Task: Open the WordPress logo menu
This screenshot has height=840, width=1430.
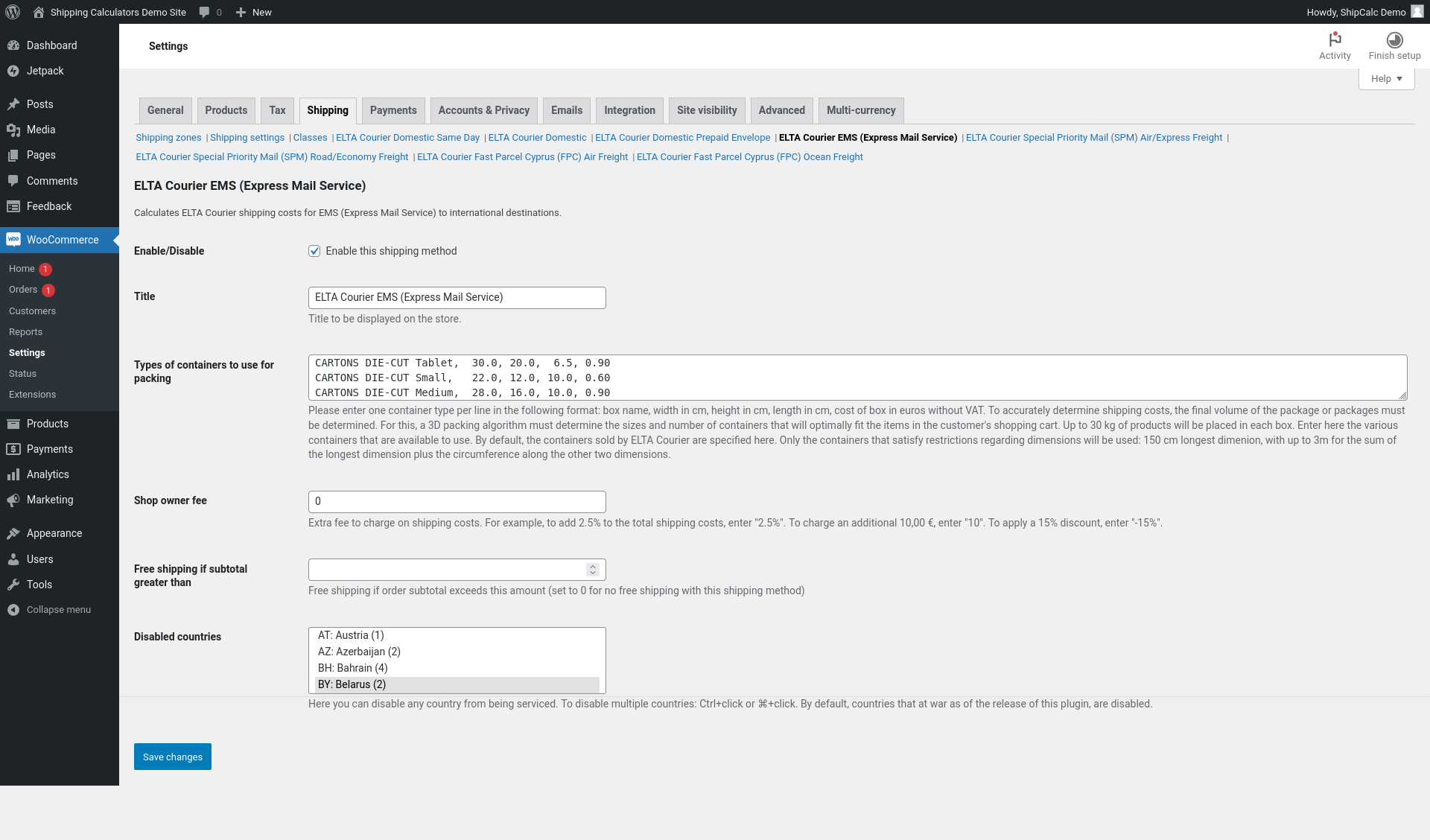Action: 13,12
